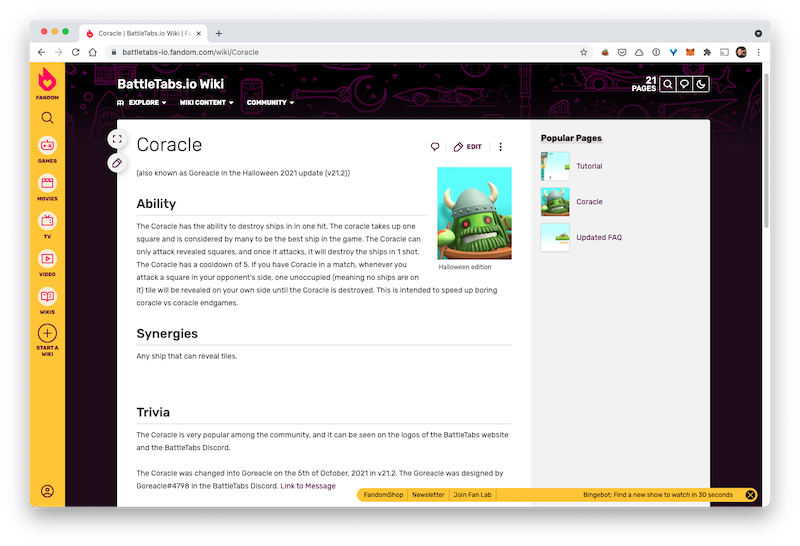Click browser home button

click(x=92, y=52)
